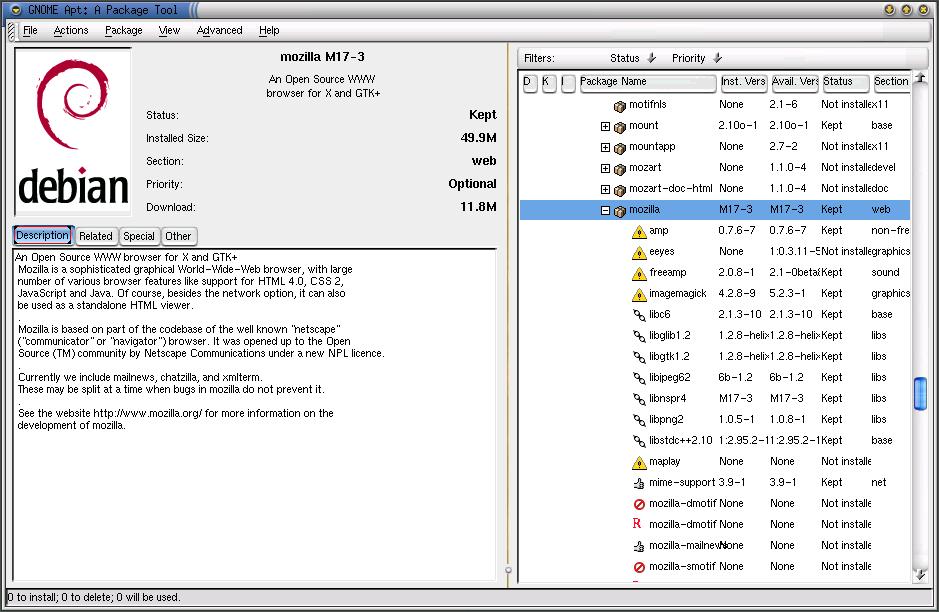Click the red R icon for mozilla-dmotif
Viewport: 939px width, 612px height.
pyautogui.click(x=639, y=524)
